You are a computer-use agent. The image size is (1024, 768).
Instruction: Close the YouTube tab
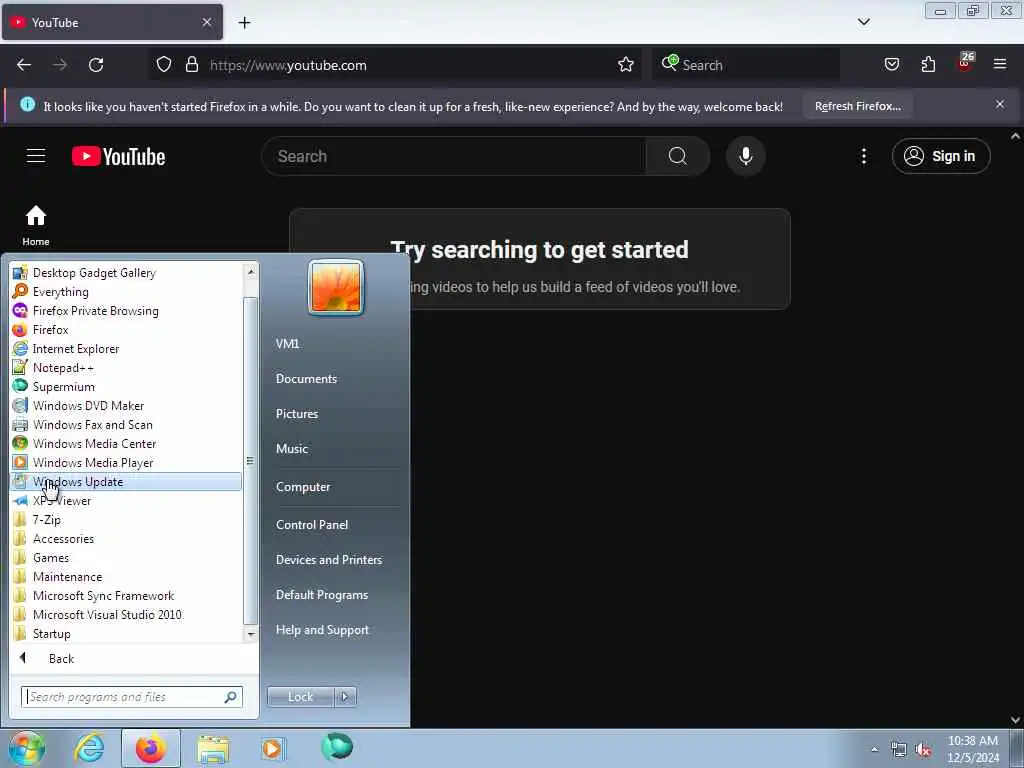(207, 23)
